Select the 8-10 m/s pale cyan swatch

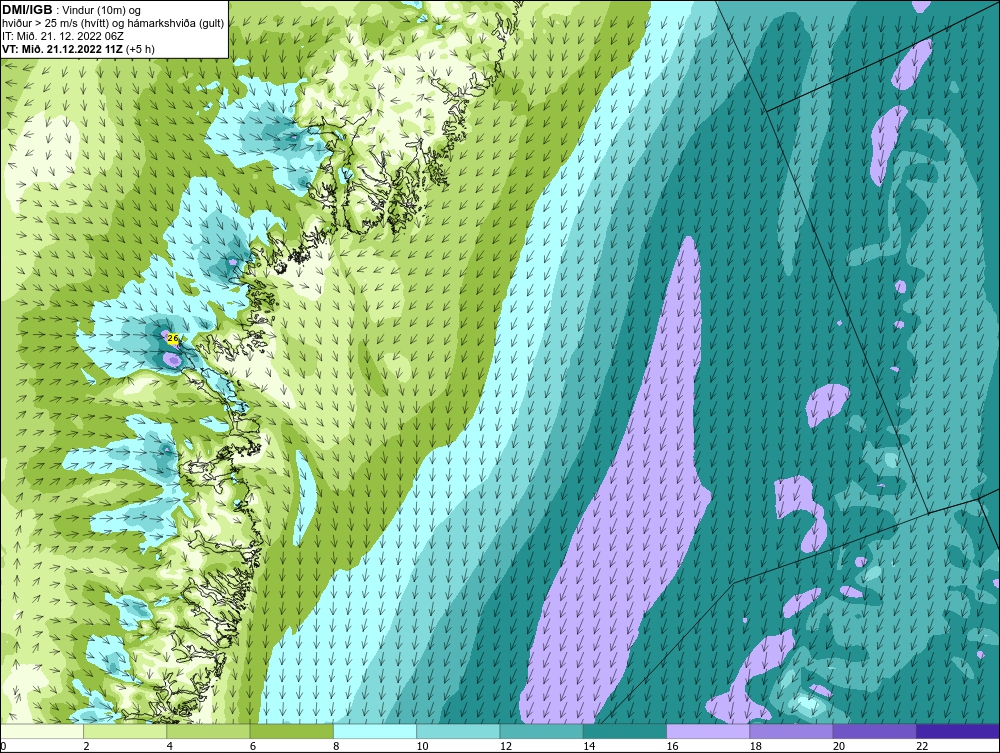(375, 731)
